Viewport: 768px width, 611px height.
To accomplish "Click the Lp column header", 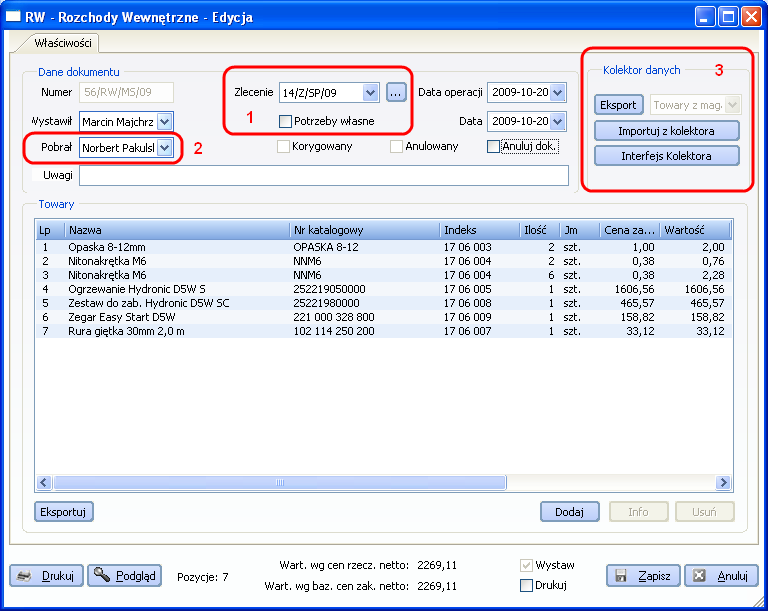I will coord(50,230).
